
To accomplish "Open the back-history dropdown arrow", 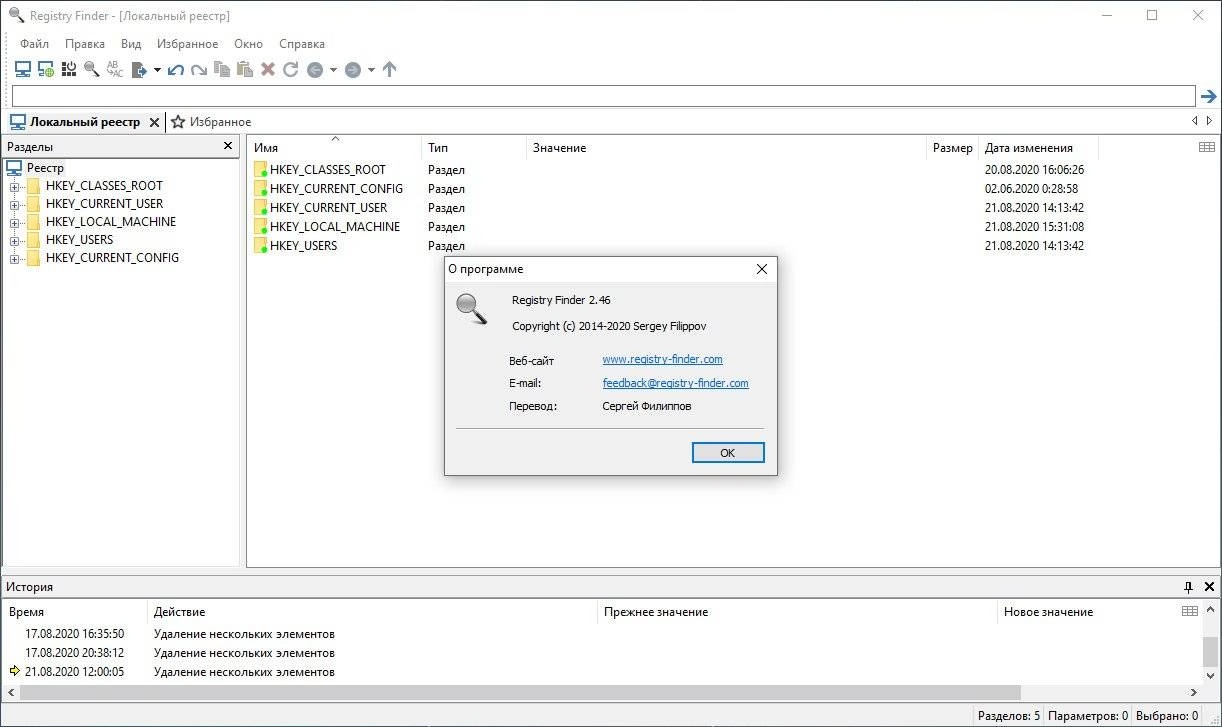I will point(334,70).
